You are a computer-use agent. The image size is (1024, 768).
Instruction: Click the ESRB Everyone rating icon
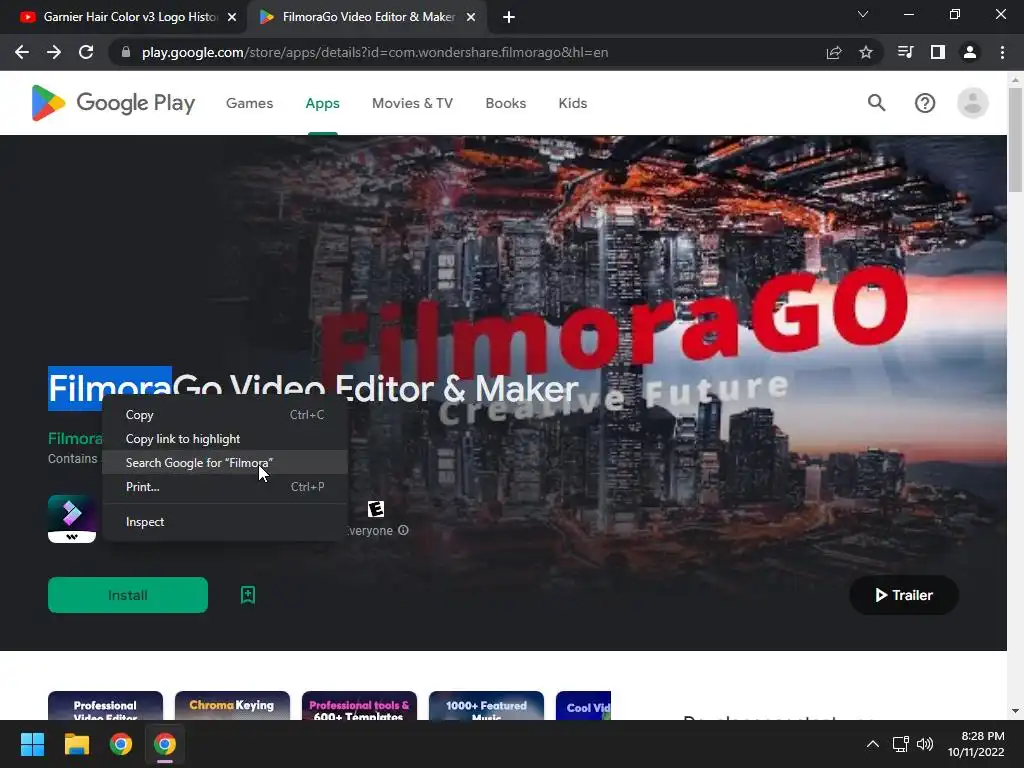pyautogui.click(x=376, y=509)
